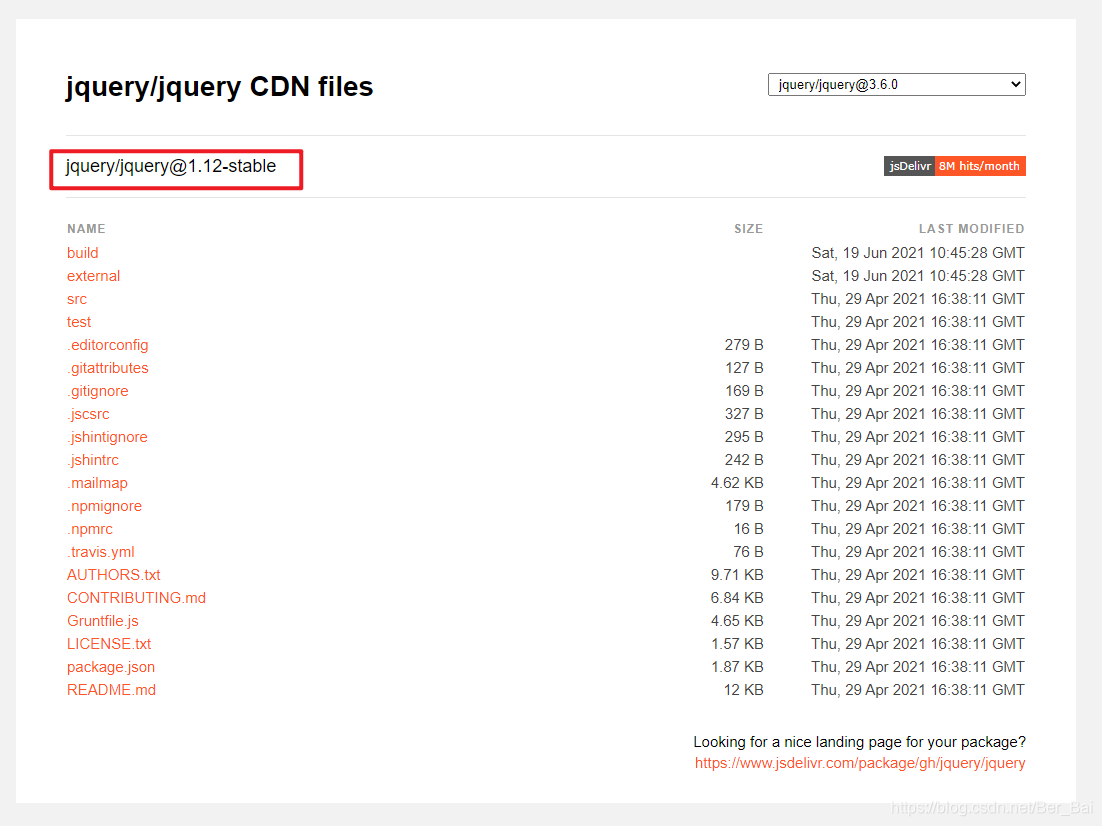Follow the jsdelivr.com package landing page link
The height and width of the screenshot is (826, 1102).
point(860,763)
